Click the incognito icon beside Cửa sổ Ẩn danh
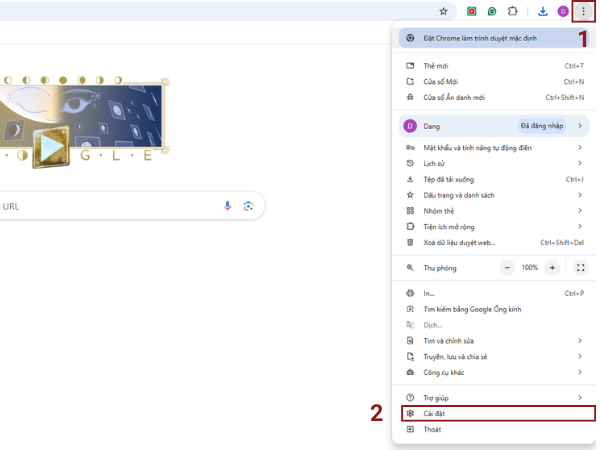Screen dimensions: 600x450 coord(410,97)
